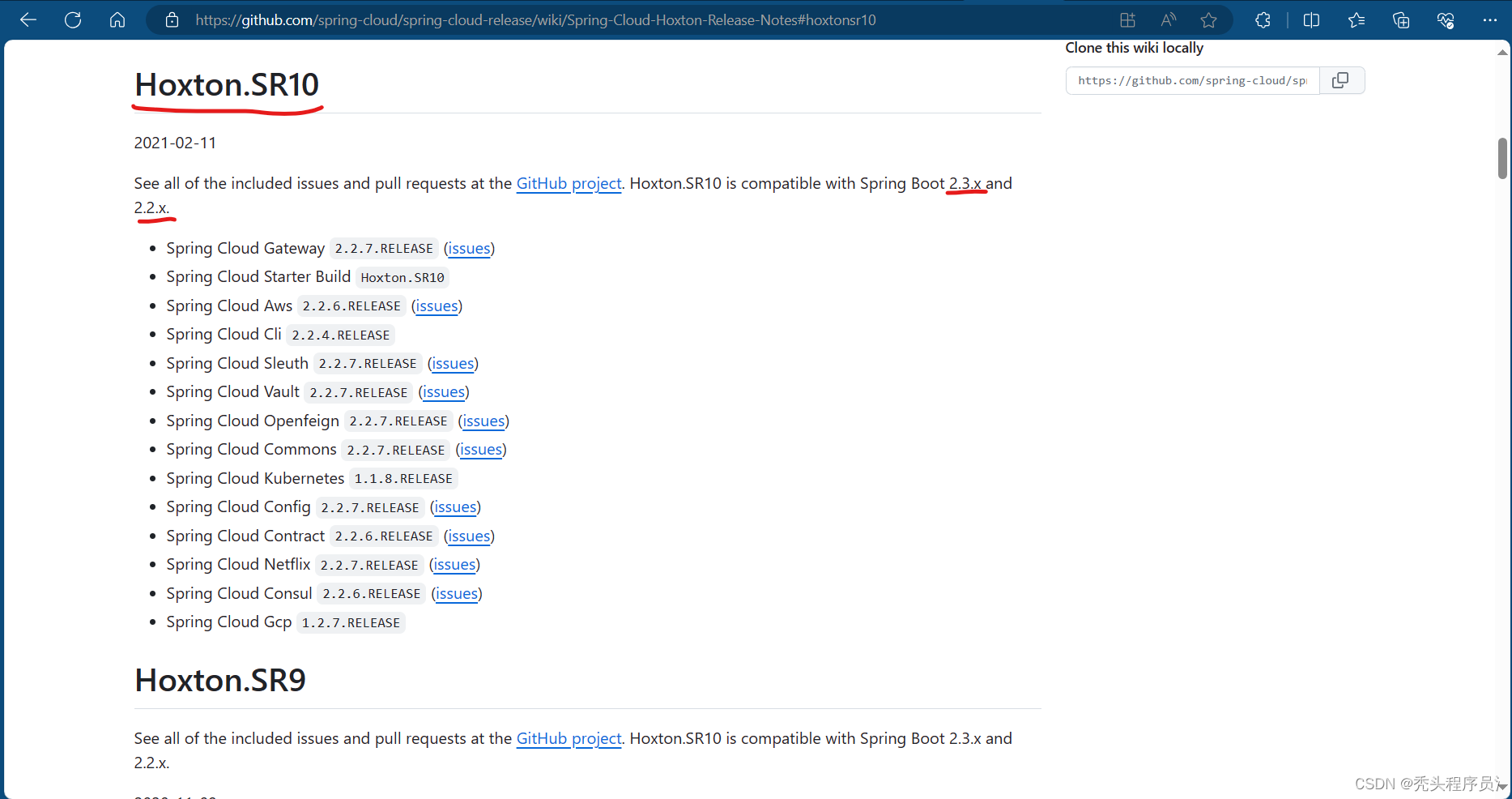Open the browser settings and more menu
1512x799 pixels.
point(1490,20)
